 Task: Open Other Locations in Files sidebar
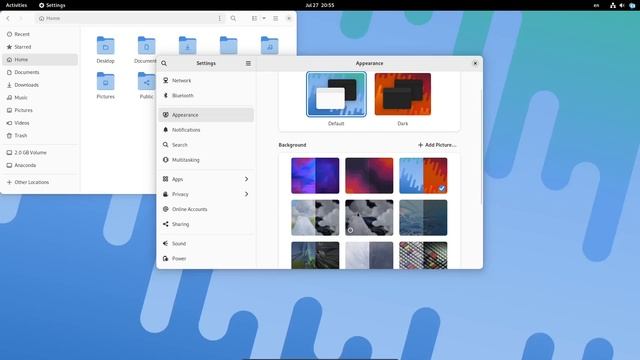pyautogui.click(x=40, y=182)
